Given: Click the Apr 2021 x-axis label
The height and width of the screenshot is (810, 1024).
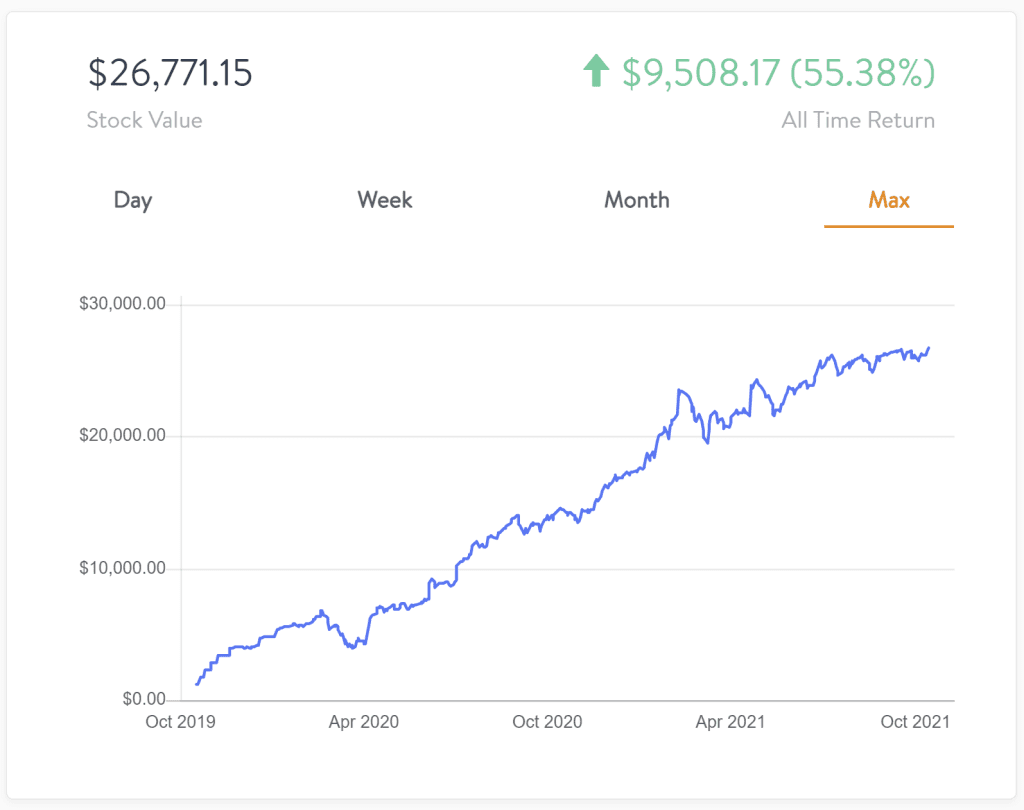Looking at the screenshot, I should [730, 722].
